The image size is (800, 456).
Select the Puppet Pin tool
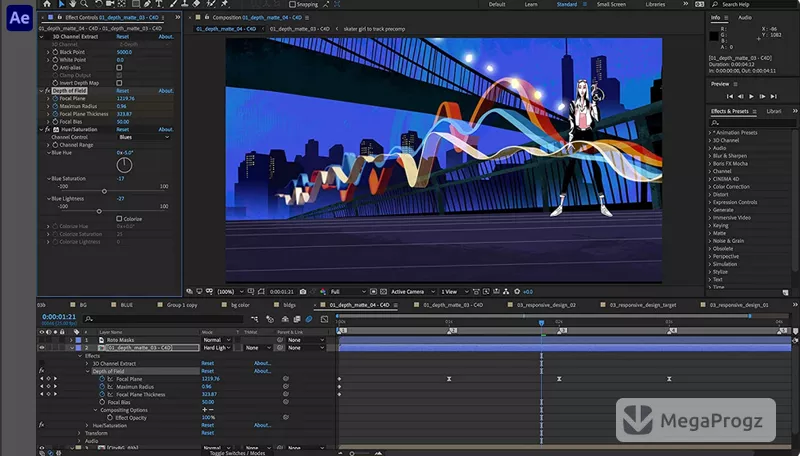[x=224, y=4]
